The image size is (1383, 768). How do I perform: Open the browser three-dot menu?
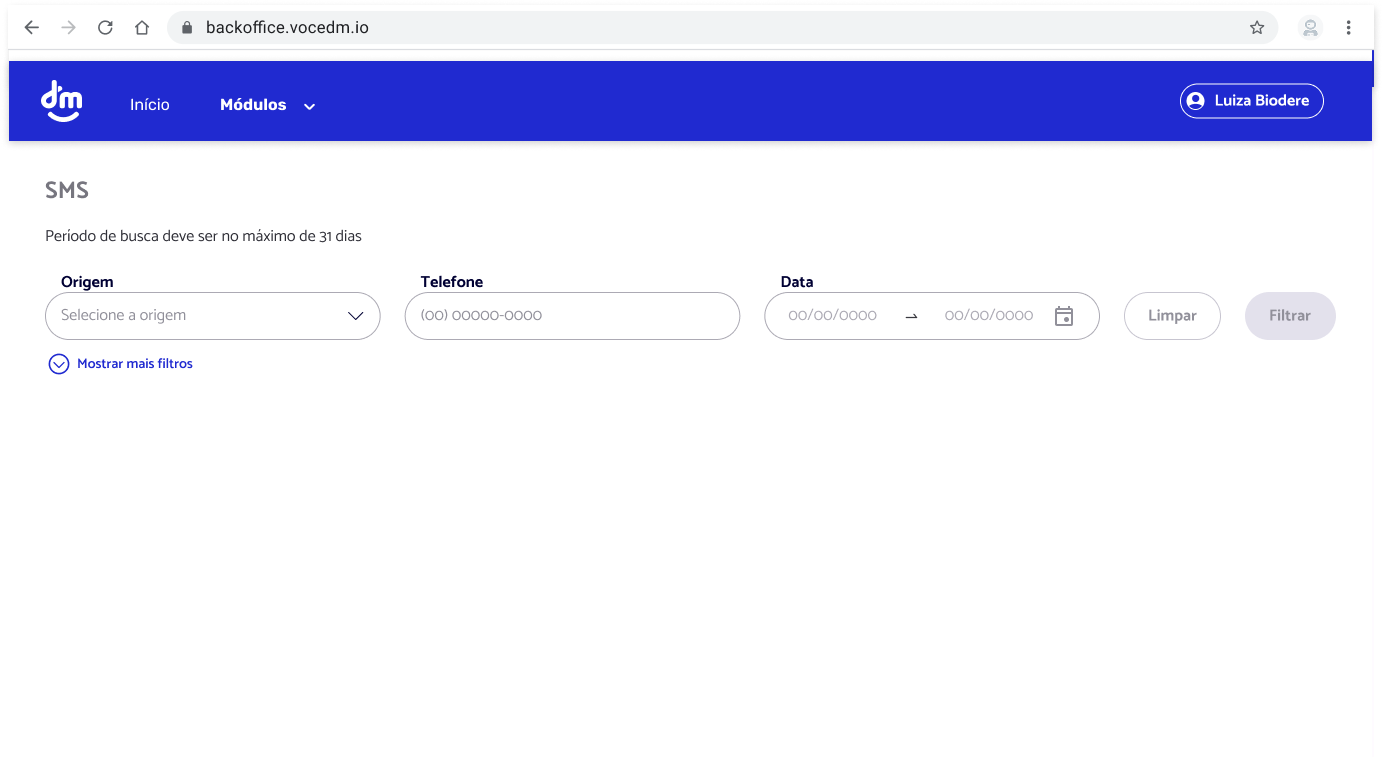pos(1349,27)
